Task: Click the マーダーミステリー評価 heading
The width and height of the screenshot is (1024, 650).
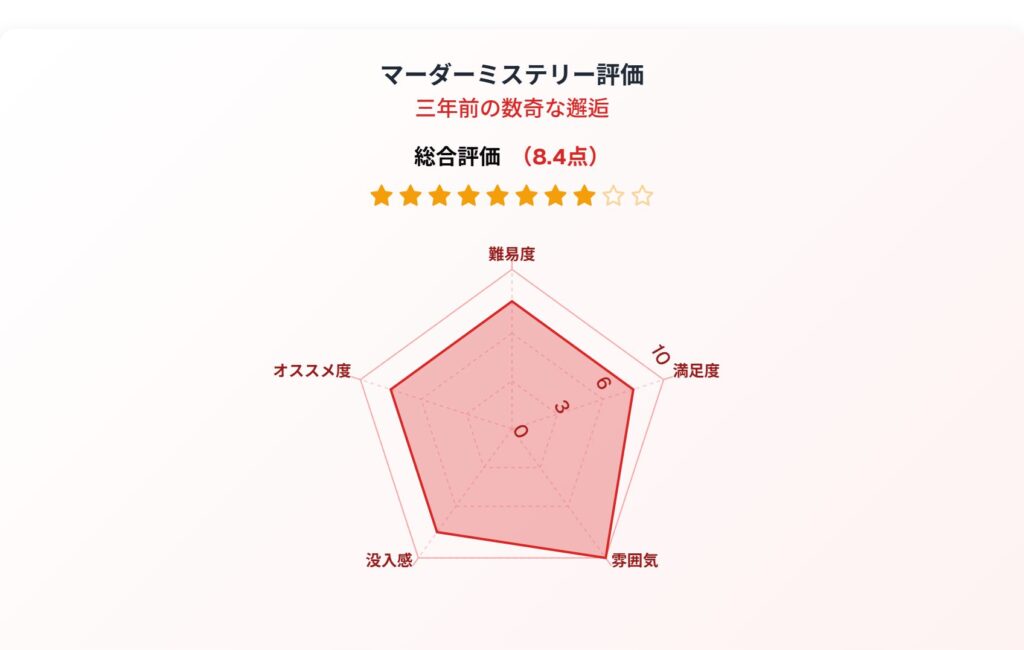Action: (512, 74)
